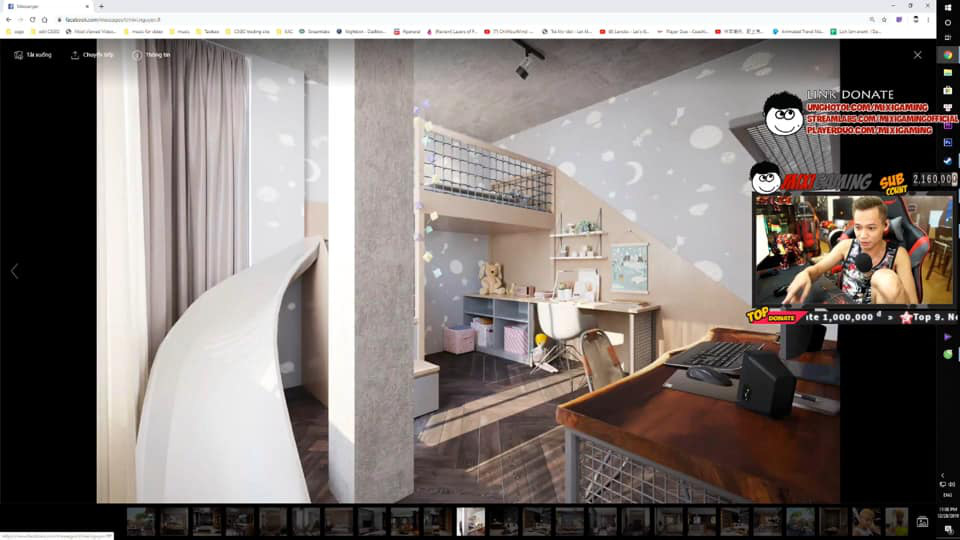Viewport: 960px width, 540px height.
Task: Open the Windows Start button
Action: (948, 7)
